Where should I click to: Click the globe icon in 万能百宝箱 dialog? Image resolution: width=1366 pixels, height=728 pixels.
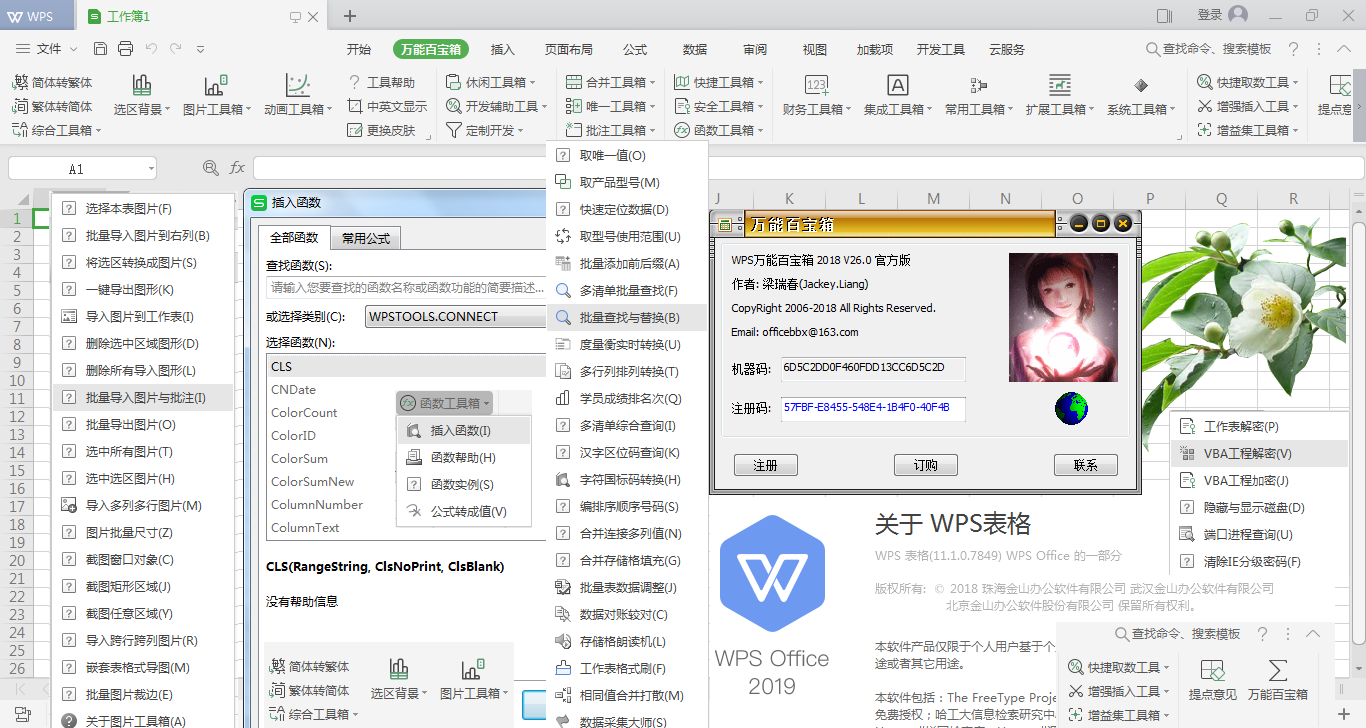tap(1071, 408)
